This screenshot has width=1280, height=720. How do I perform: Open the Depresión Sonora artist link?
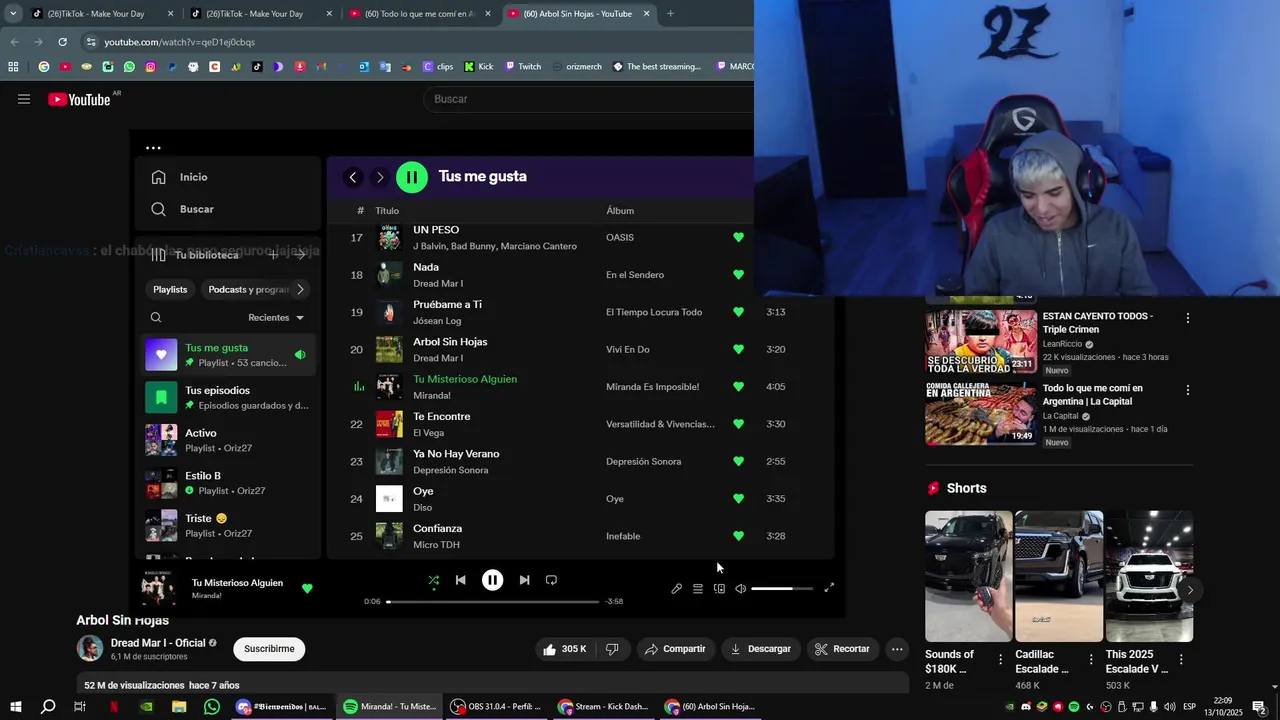[x=451, y=470]
